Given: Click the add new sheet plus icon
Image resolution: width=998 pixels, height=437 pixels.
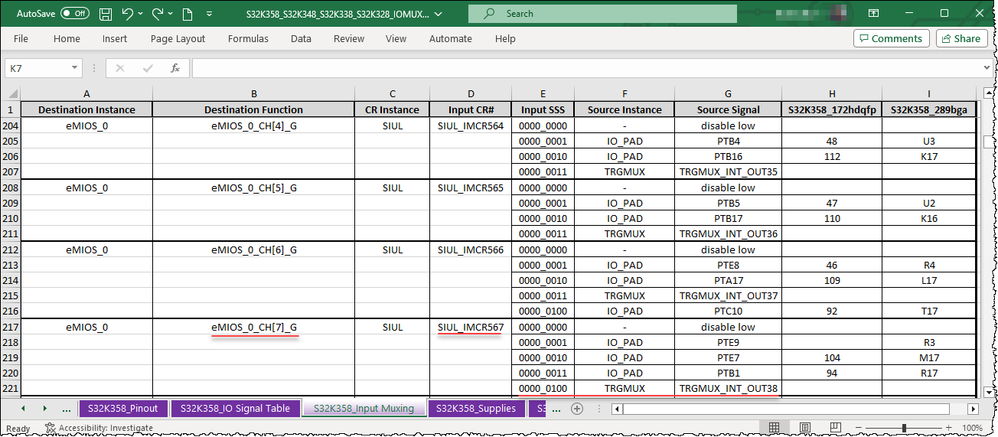Looking at the screenshot, I should (x=577, y=408).
